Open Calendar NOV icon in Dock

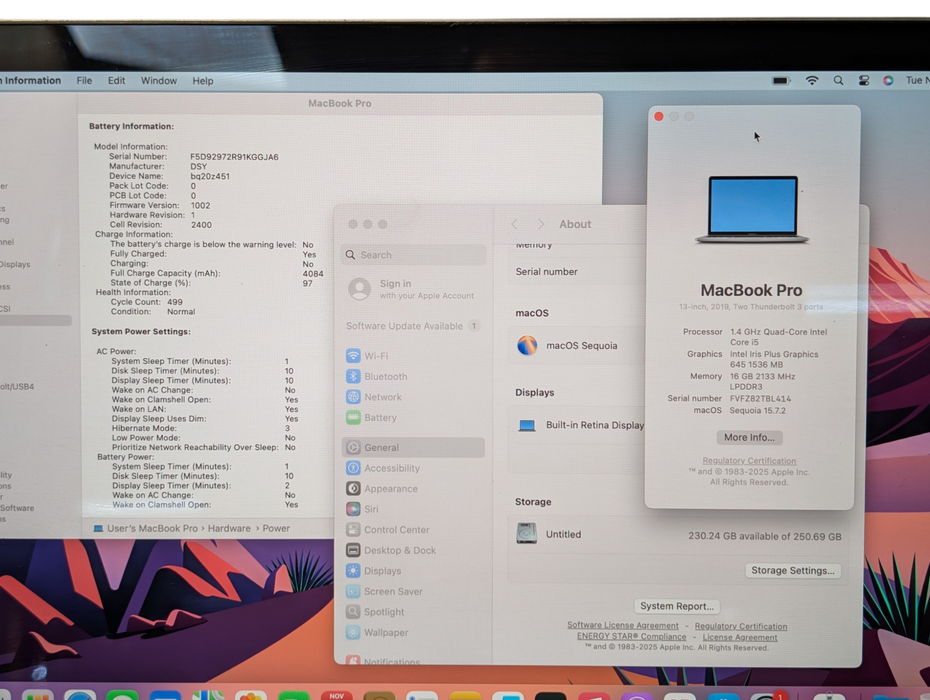tap(336, 695)
